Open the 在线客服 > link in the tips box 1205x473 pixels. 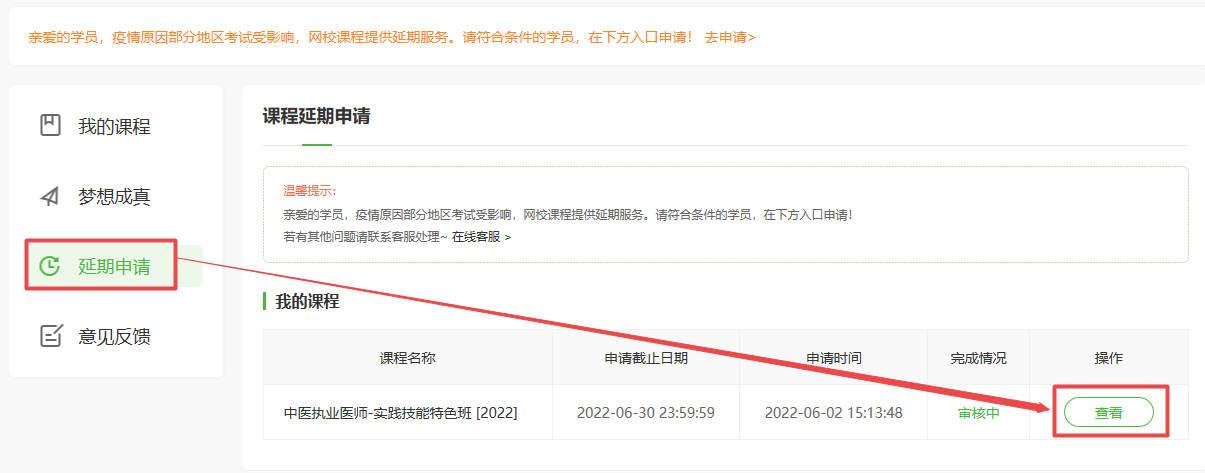point(481,237)
